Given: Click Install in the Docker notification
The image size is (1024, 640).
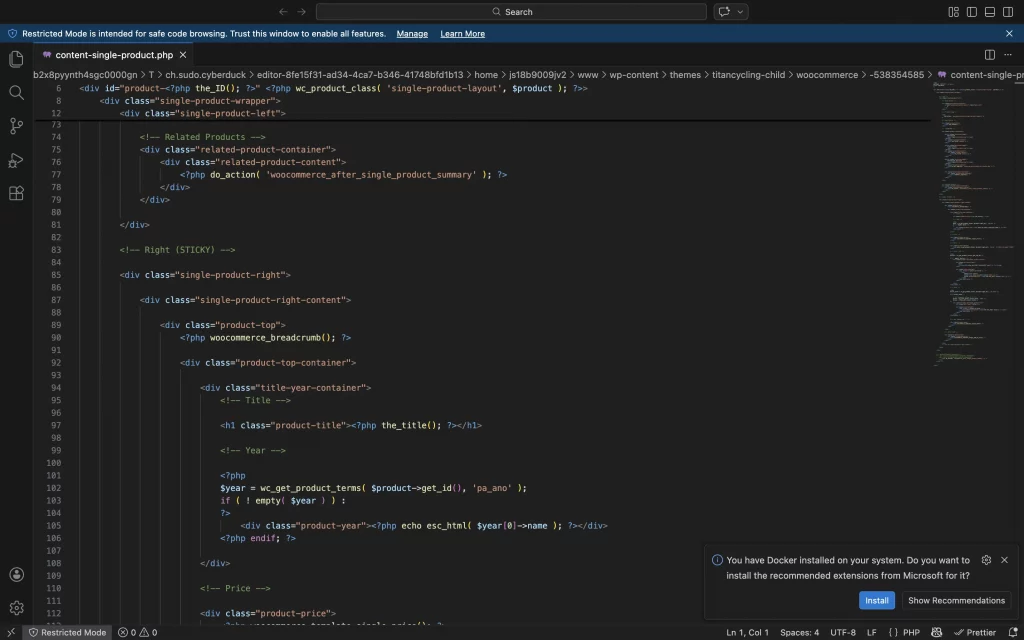Looking at the screenshot, I should 877,600.
